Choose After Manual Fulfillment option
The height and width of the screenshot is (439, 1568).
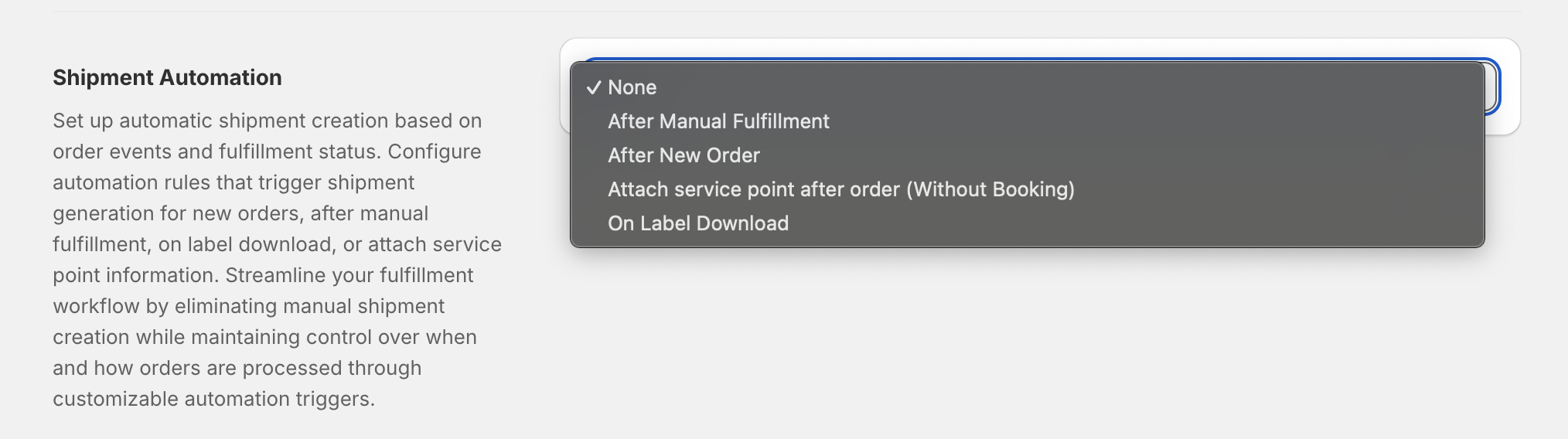tap(718, 121)
